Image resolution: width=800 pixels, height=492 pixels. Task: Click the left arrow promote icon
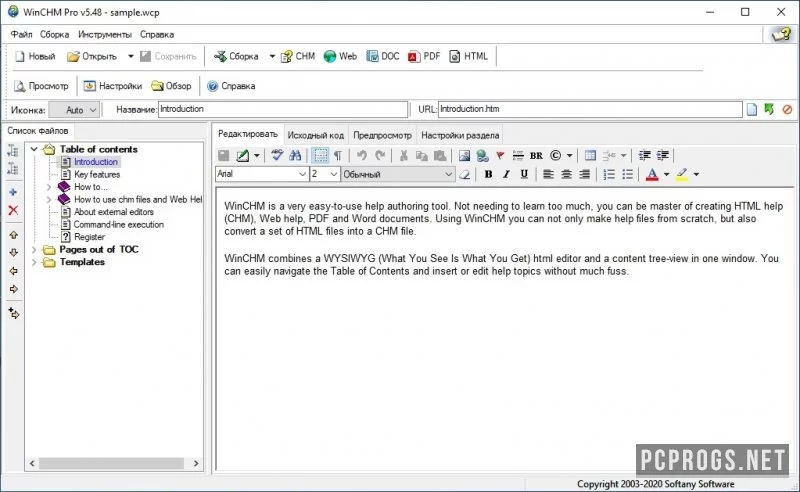point(13,271)
